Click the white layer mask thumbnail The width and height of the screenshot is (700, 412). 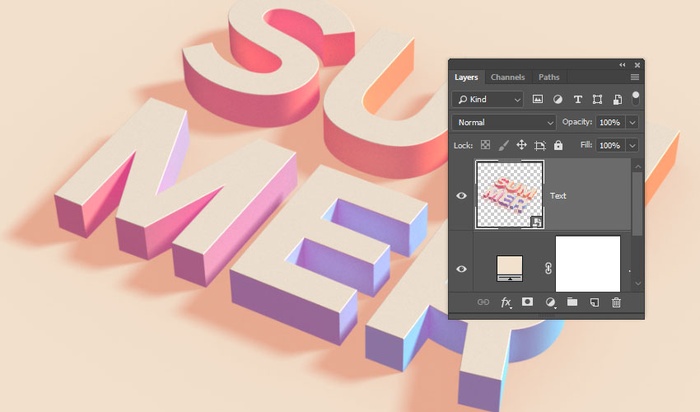coord(587,264)
